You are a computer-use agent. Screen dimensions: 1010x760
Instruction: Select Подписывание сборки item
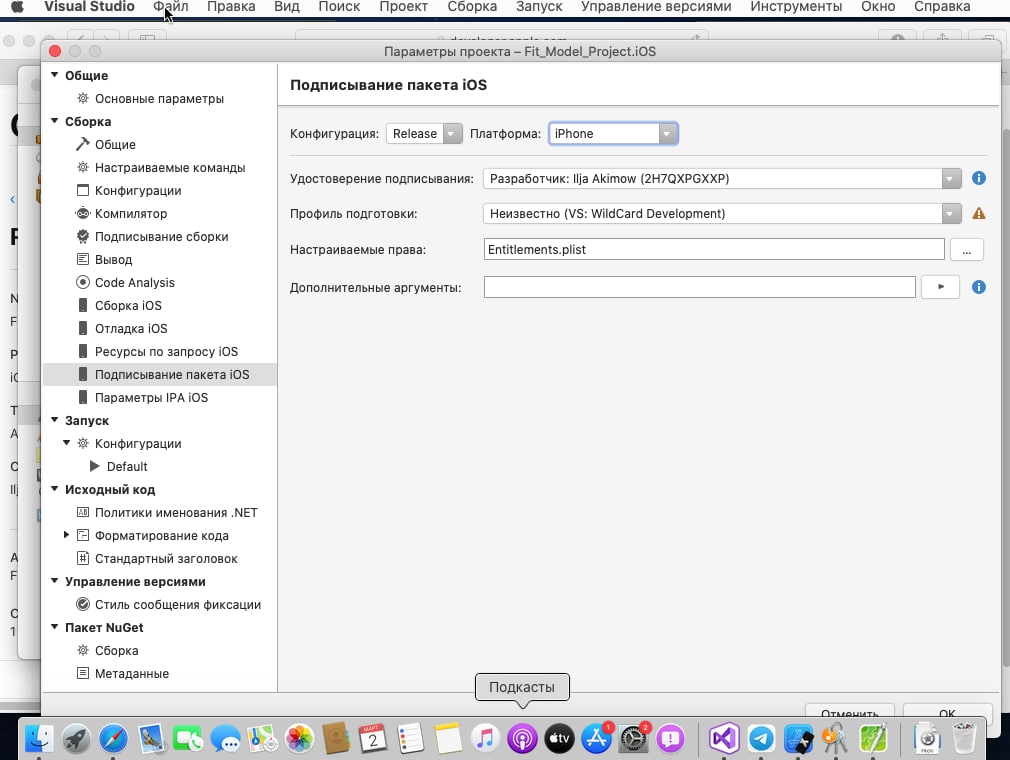click(x=161, y=236)
